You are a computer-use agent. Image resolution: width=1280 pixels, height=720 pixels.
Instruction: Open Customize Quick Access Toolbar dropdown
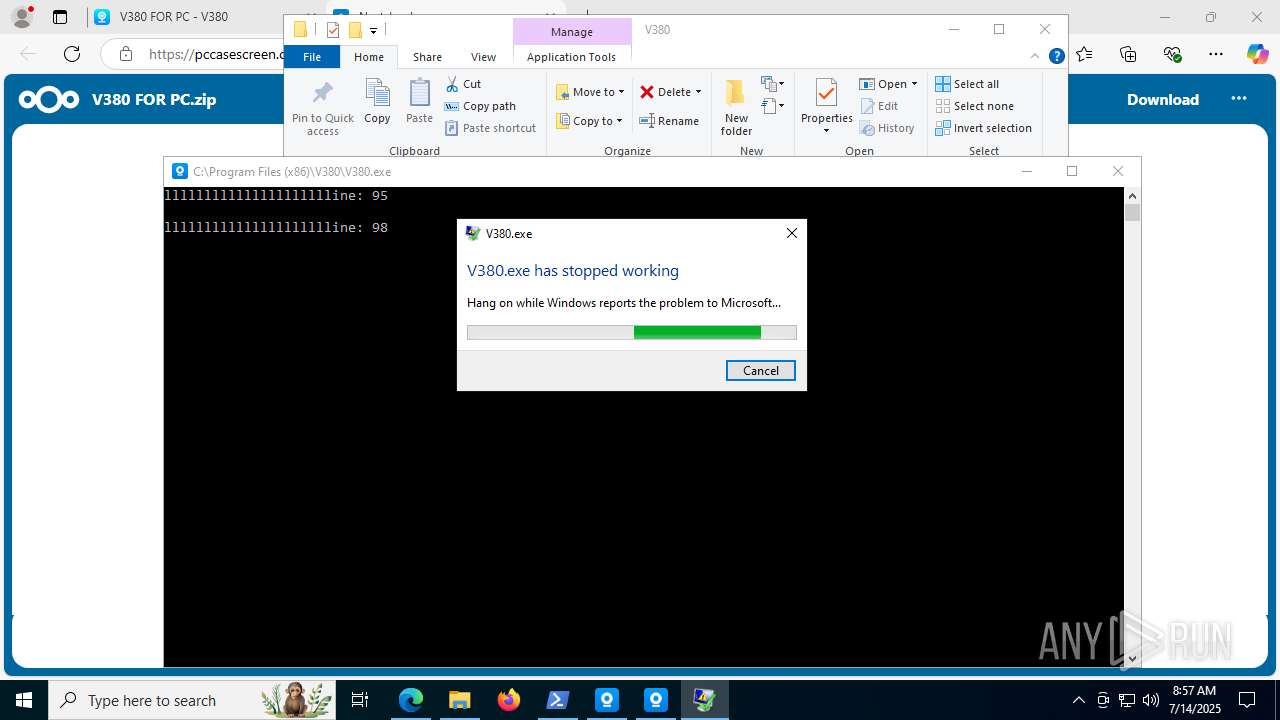click(x=373, y=31)
